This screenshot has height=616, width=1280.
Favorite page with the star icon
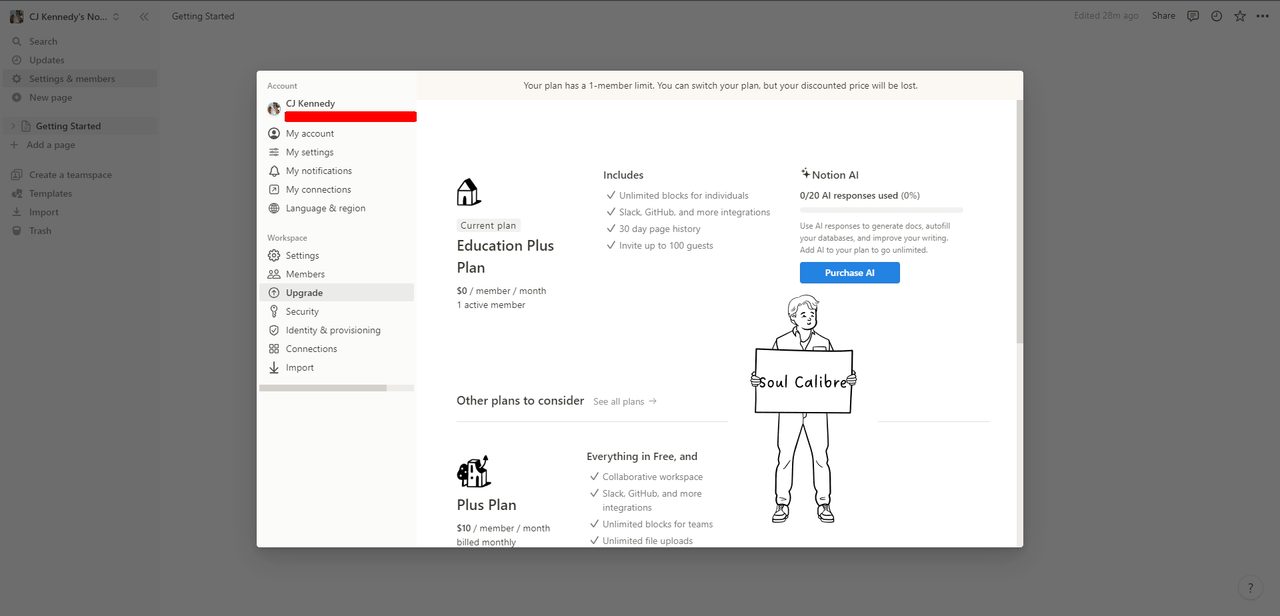[1240, 16]
